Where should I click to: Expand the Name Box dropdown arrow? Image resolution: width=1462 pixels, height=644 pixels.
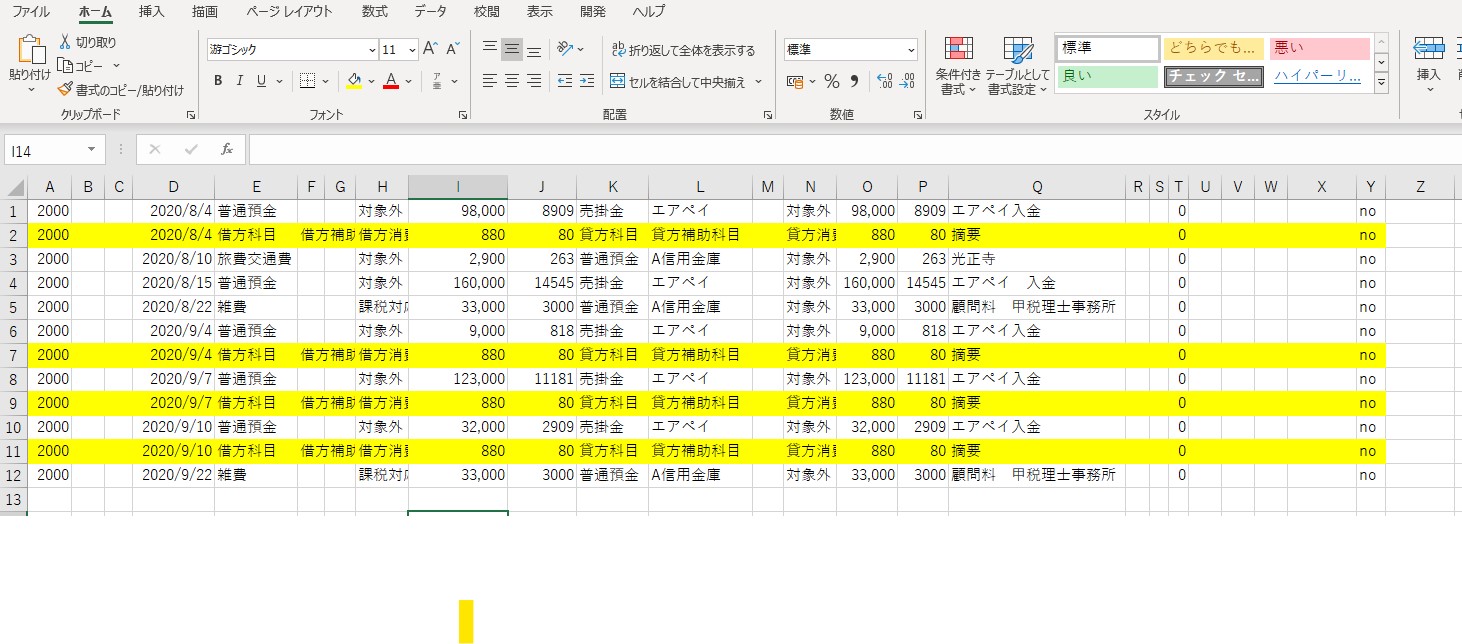(x=91, y=149)
